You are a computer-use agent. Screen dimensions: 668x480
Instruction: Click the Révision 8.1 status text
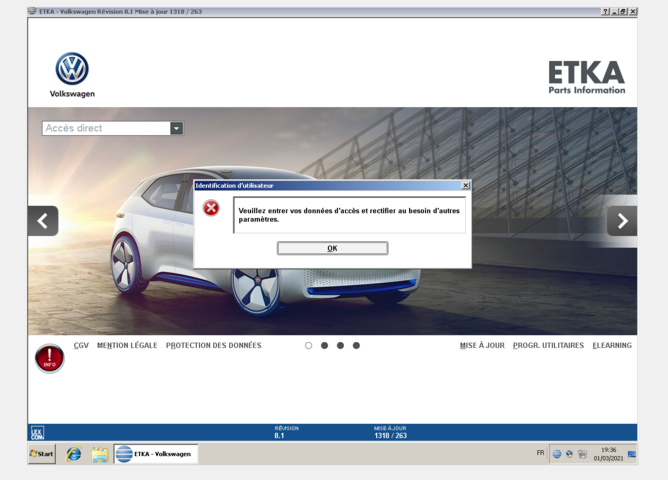[x=286, y=432]
